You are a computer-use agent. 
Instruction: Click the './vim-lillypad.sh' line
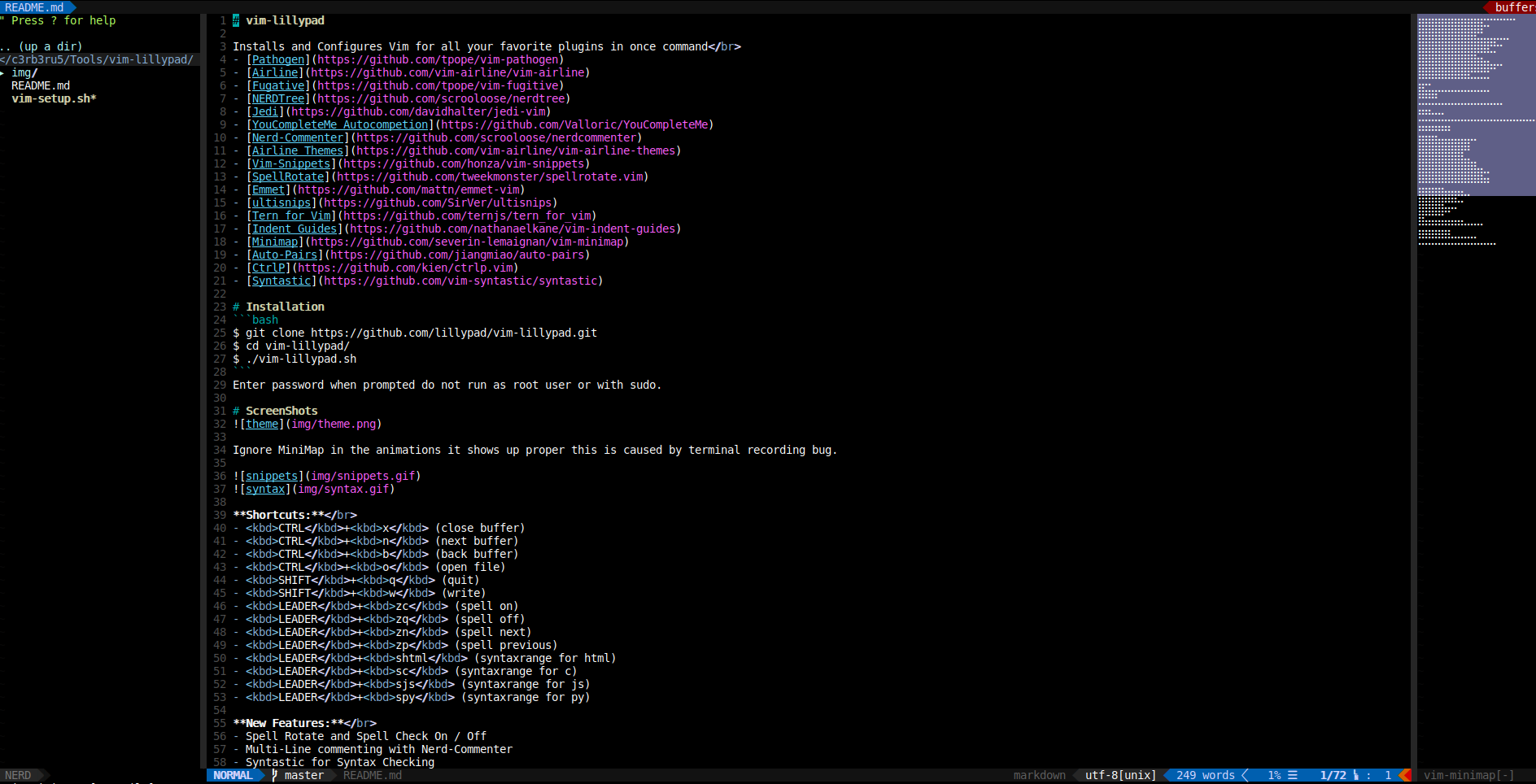pos(295,359)
